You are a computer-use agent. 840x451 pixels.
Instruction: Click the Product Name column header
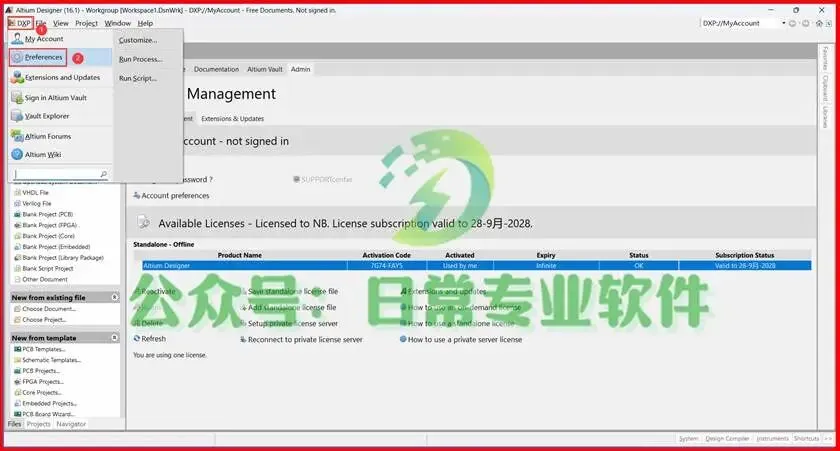tap(239, 255)
